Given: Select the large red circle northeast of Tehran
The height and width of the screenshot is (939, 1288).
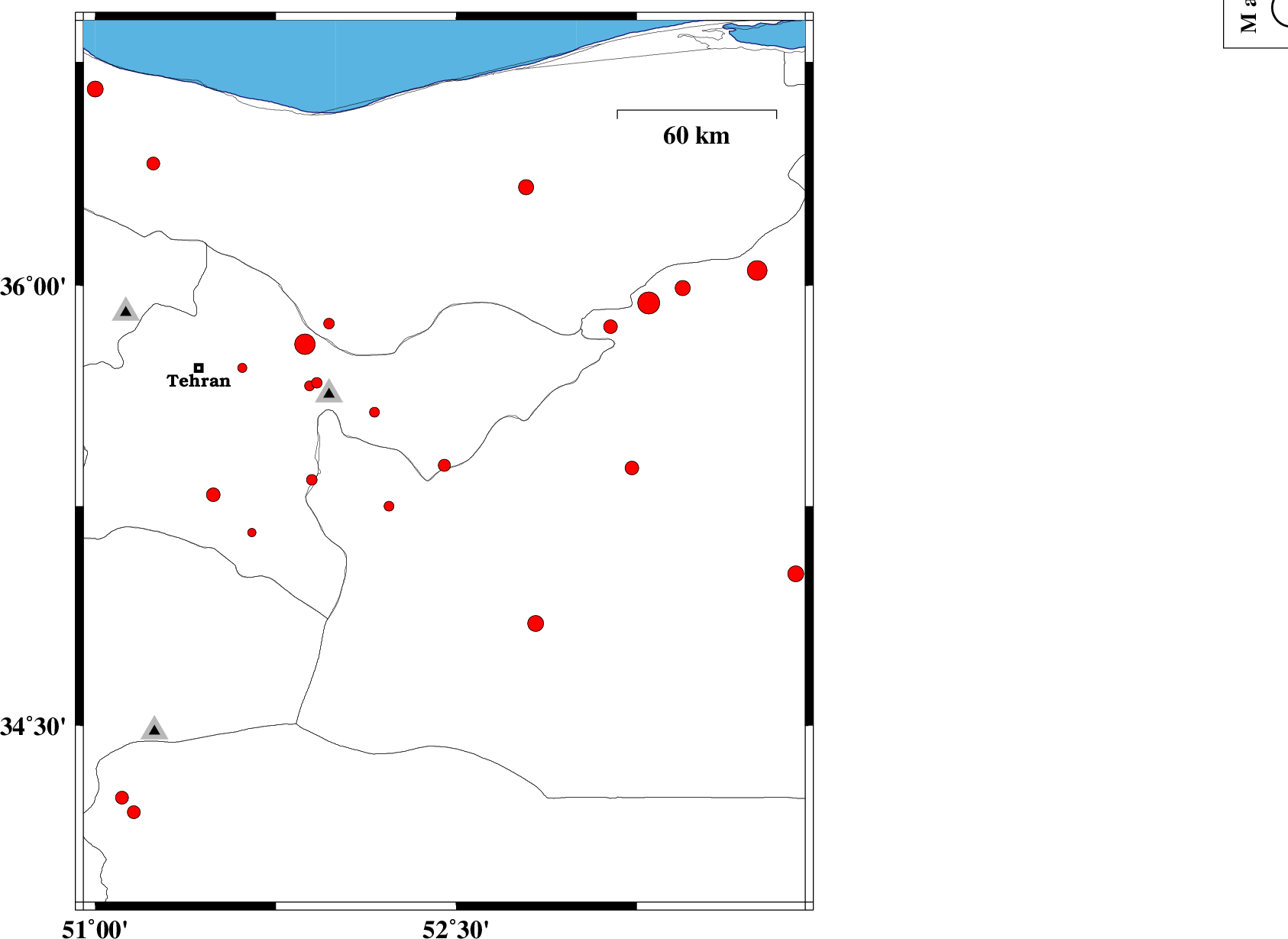Looking at the screenshot, I should point(305,344).
